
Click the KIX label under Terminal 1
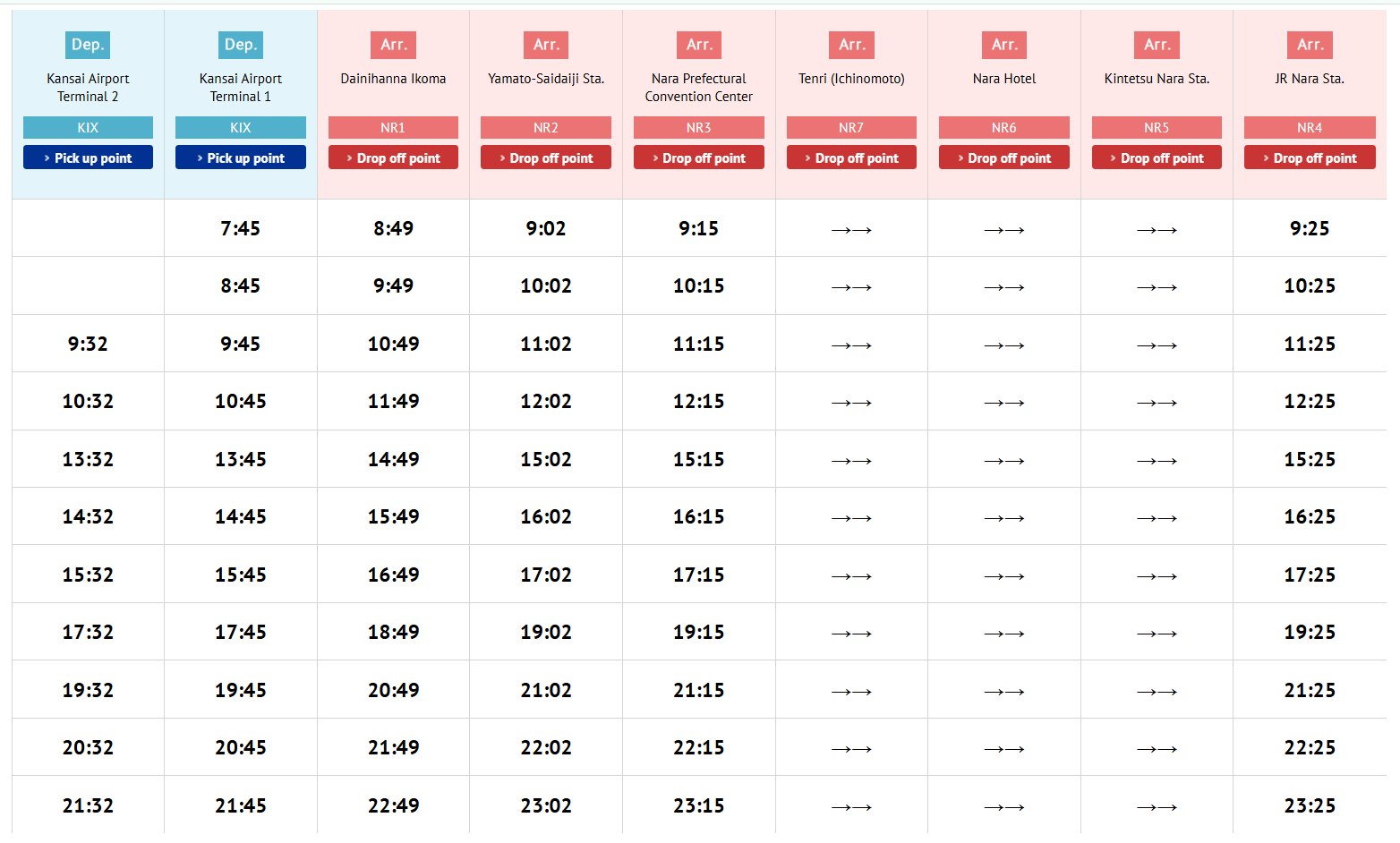click(x=240, y=127)
